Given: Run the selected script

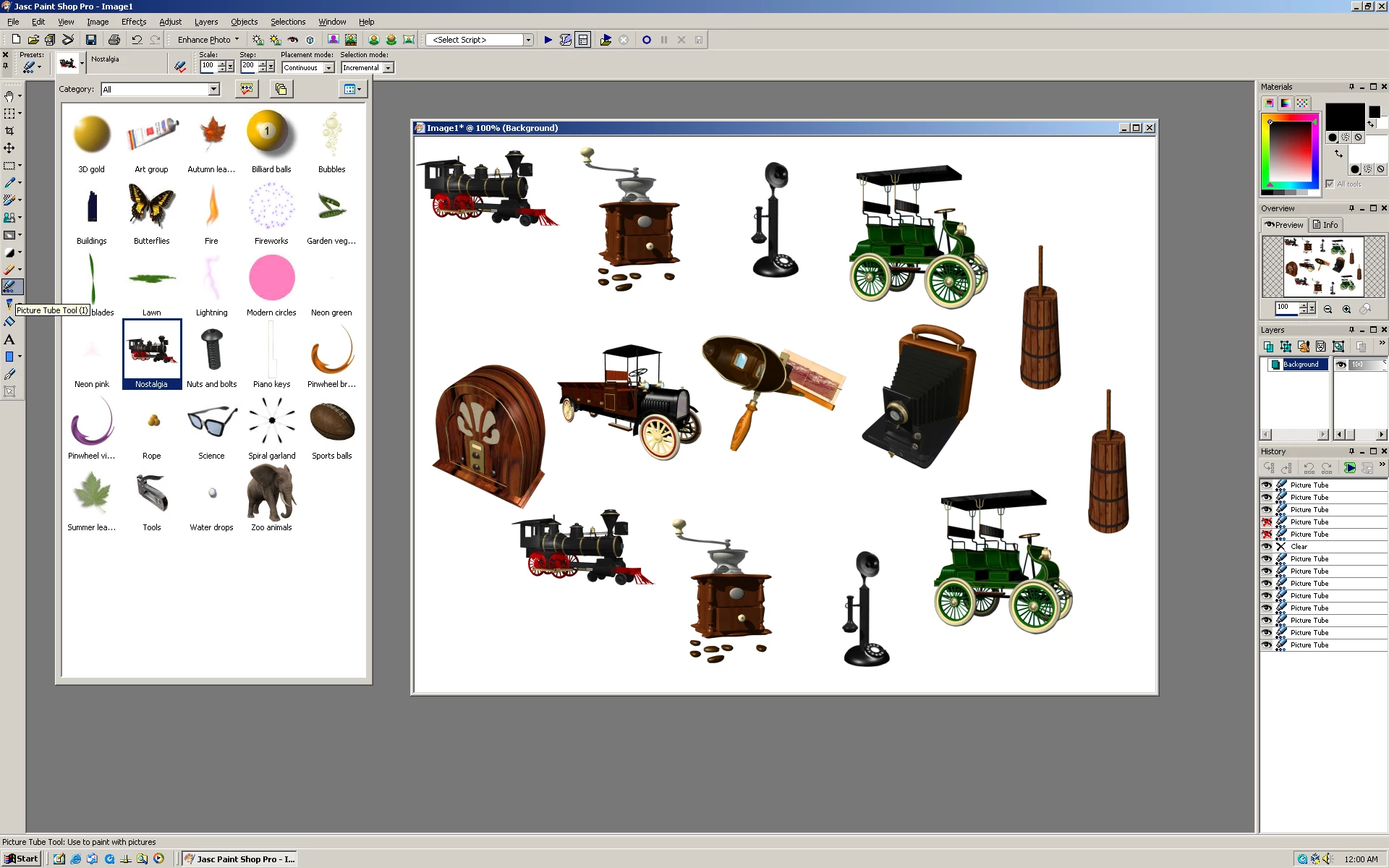Looking at the screenshot, I should (x=548, y=40).
